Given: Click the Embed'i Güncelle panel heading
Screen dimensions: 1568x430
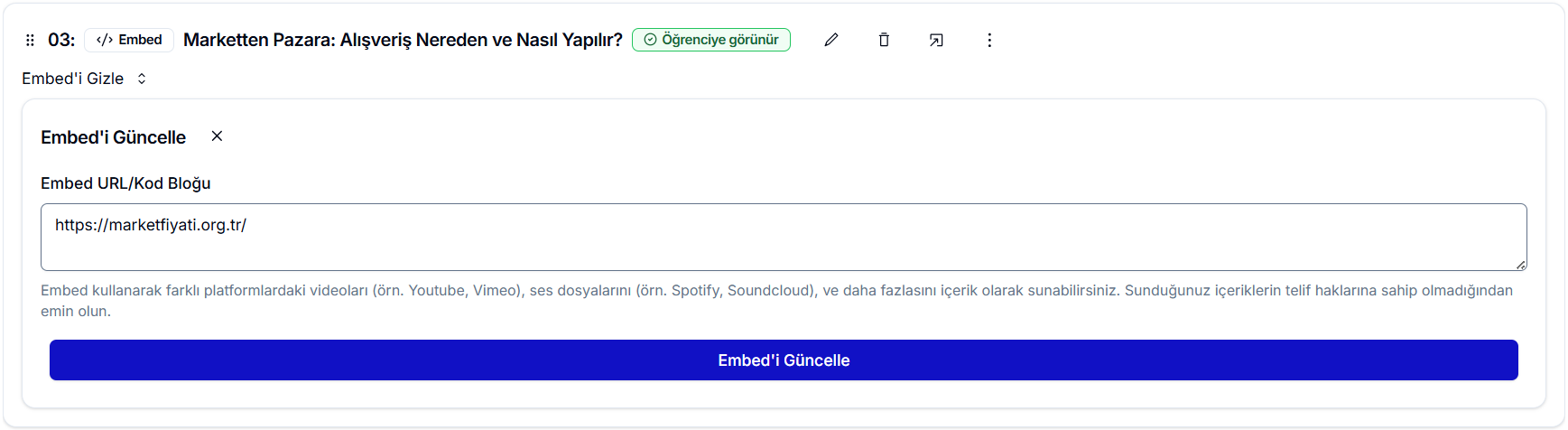Looking at the screenshot, I should [x=113, y=137].
